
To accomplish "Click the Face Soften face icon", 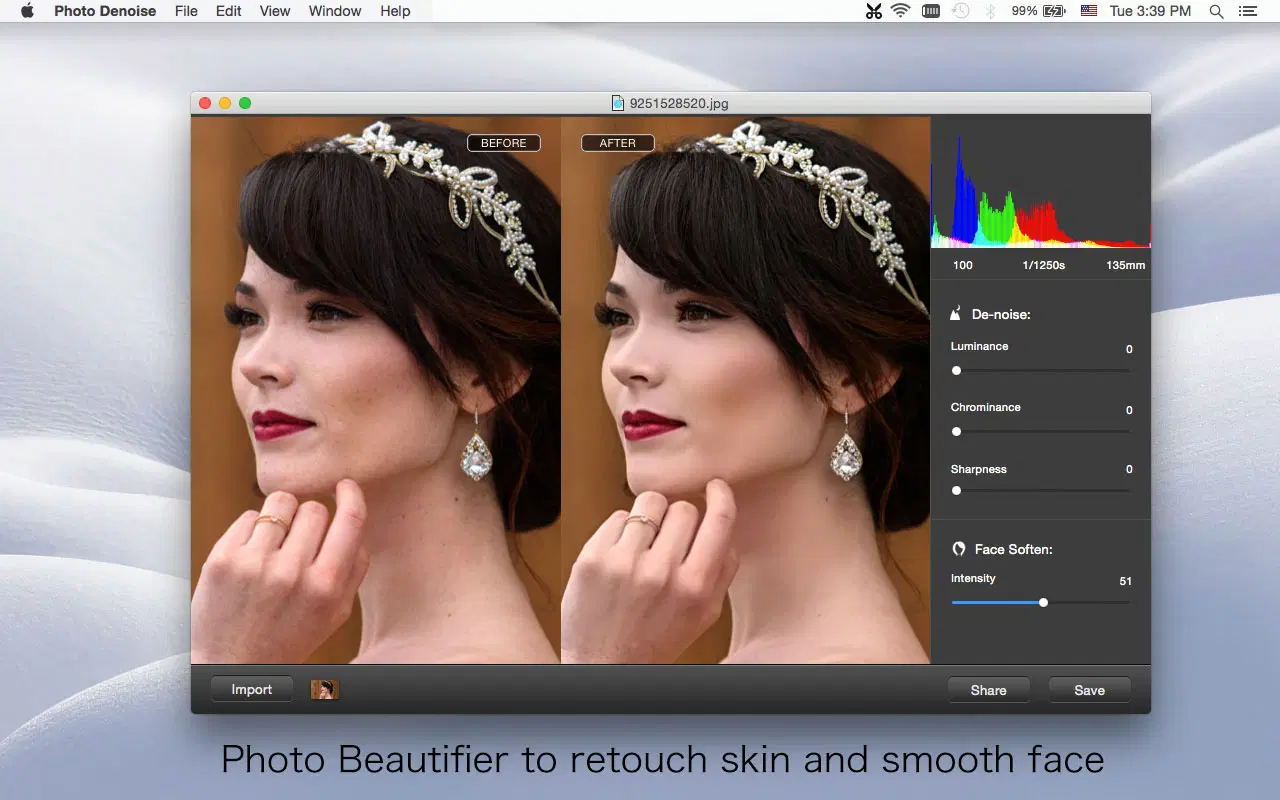I will [x=959, y=549].
